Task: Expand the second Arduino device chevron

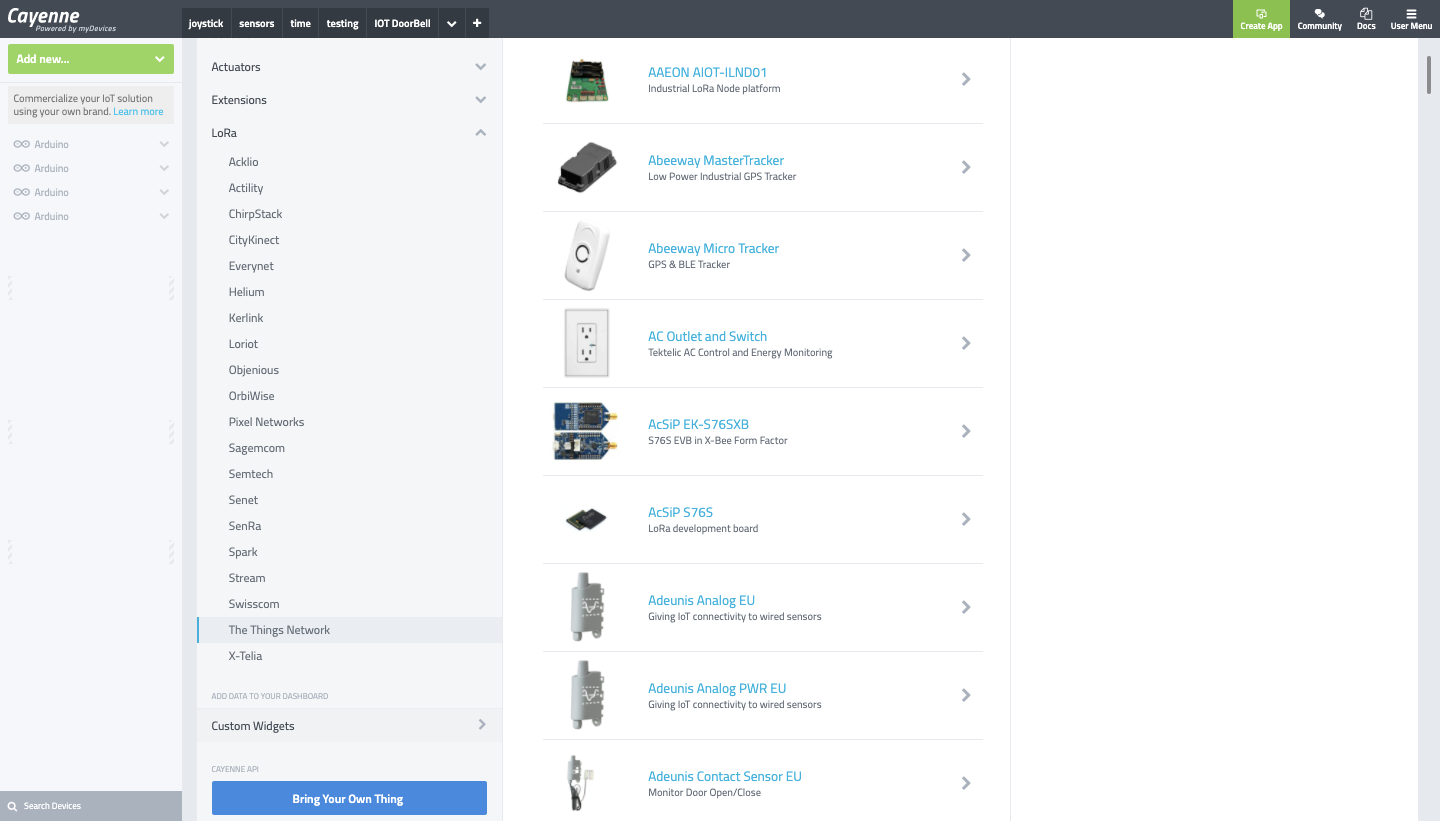Action: tap(164, 168)
